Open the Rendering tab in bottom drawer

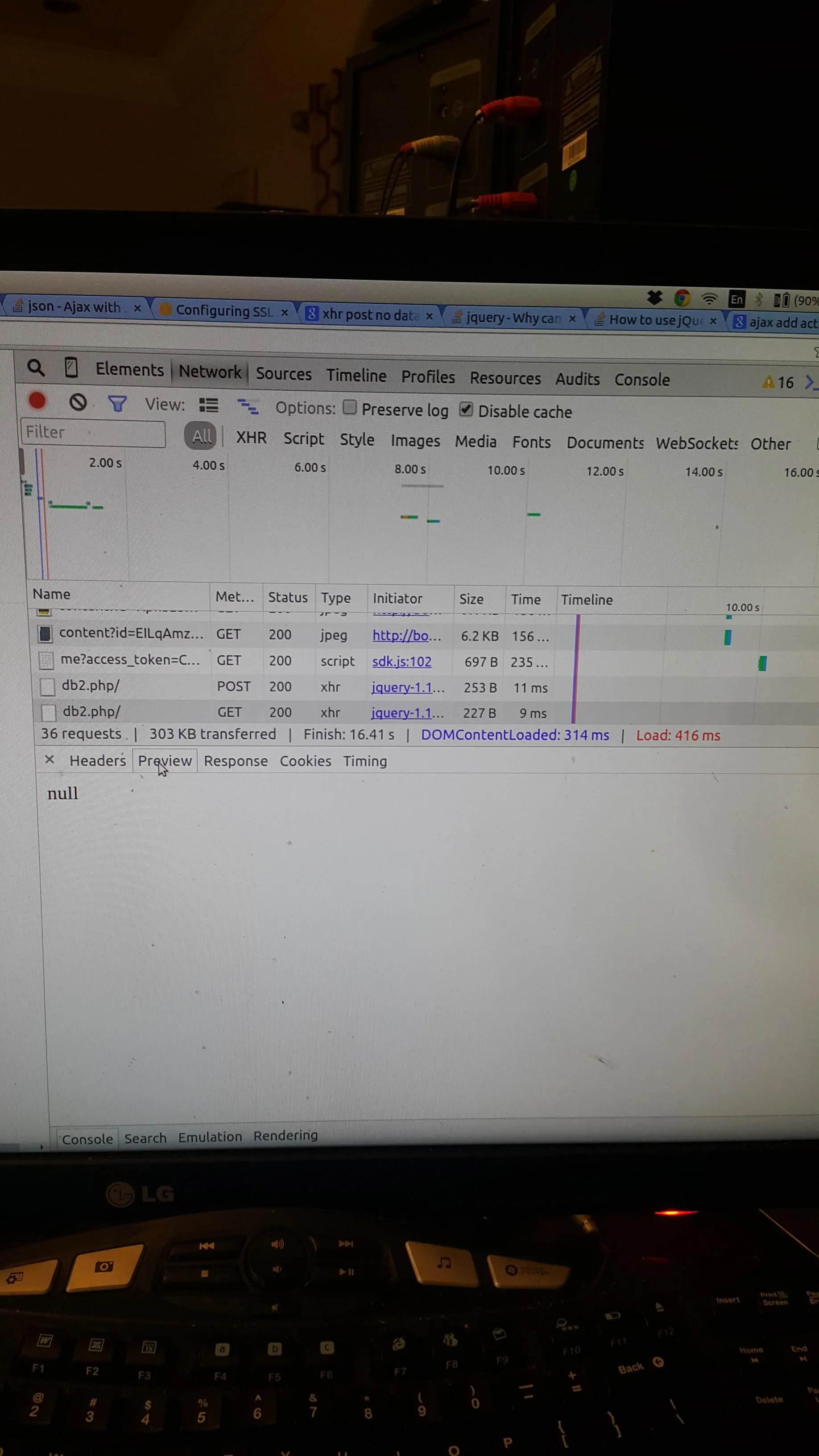(285, 1136)
